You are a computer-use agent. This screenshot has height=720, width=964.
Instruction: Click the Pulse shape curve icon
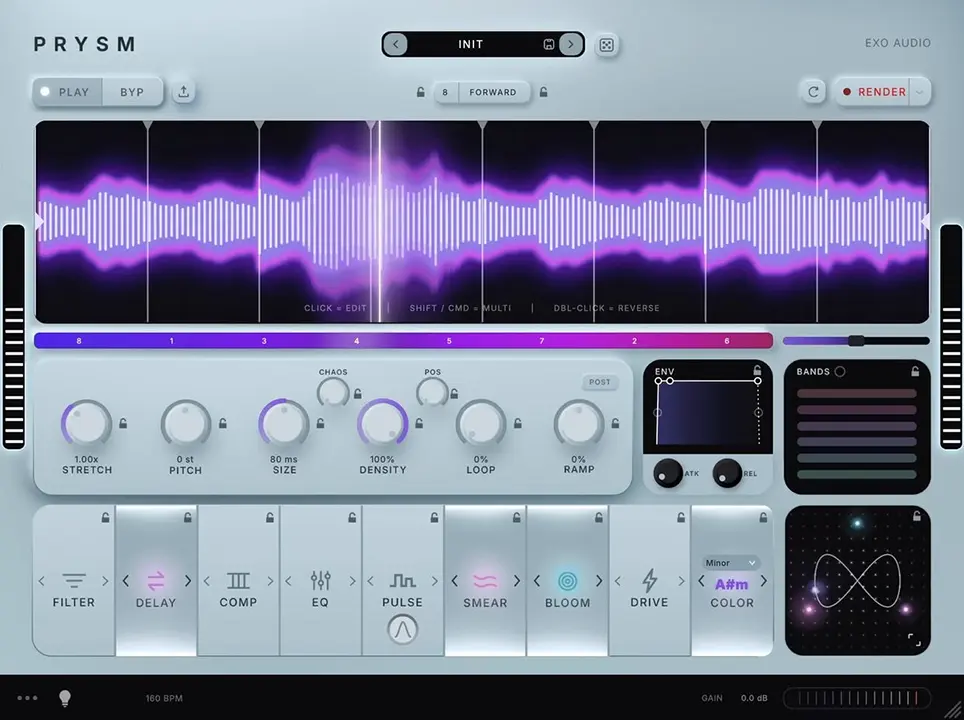403,630
